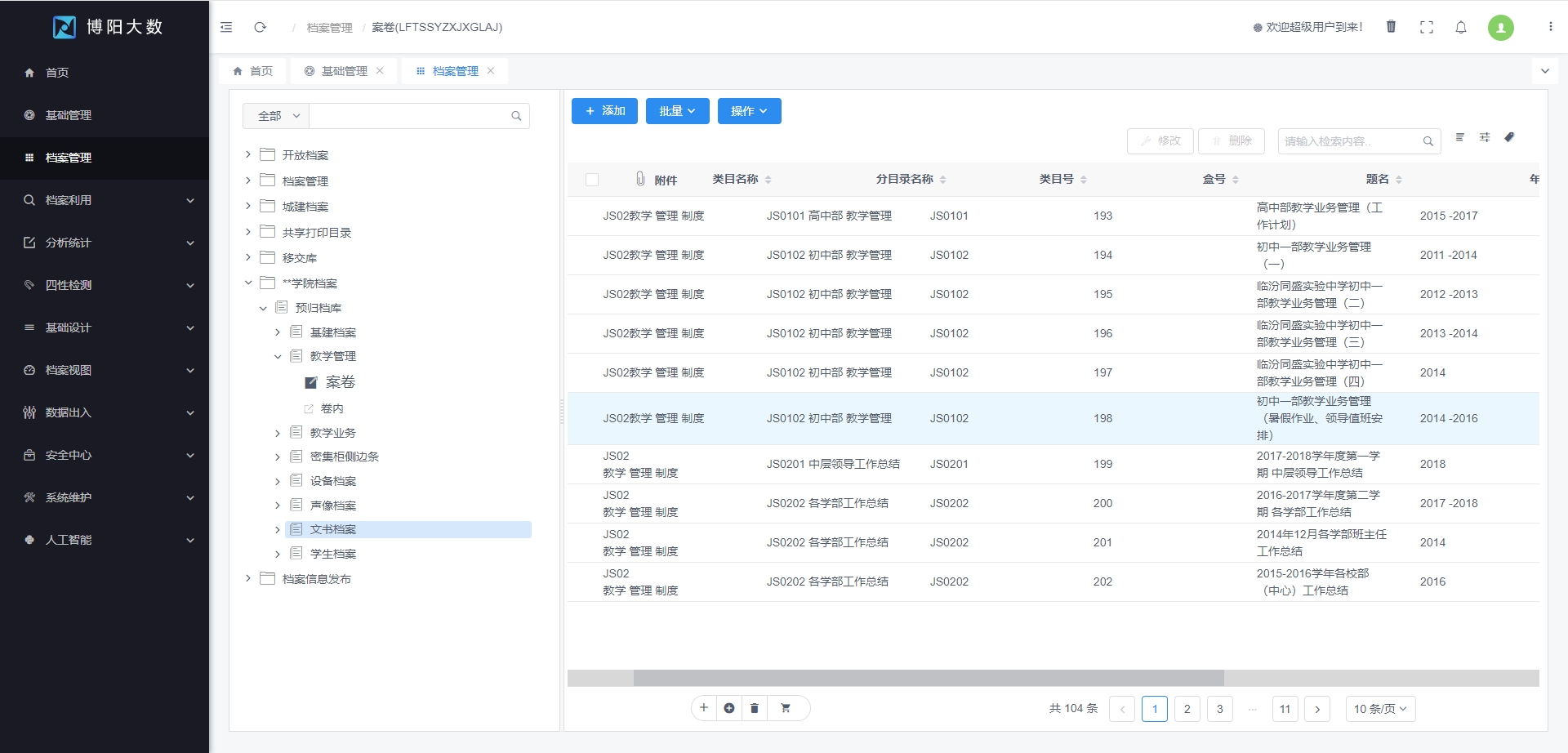Click the horizontal table scrollbar
The image size is (1568, 753).
coord(929,678)
